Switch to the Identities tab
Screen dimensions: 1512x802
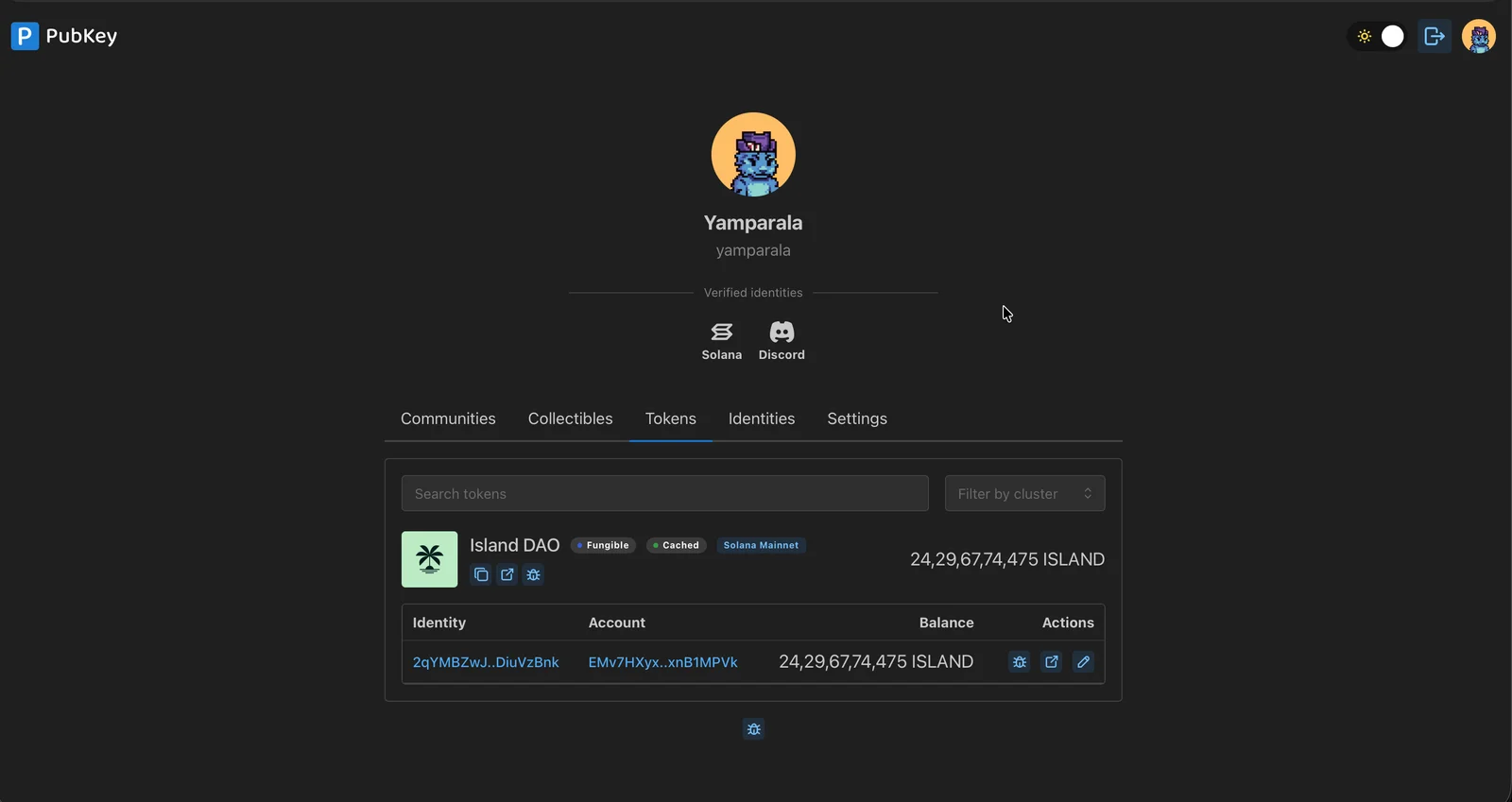pyautogui.click(x=762, y=418)
